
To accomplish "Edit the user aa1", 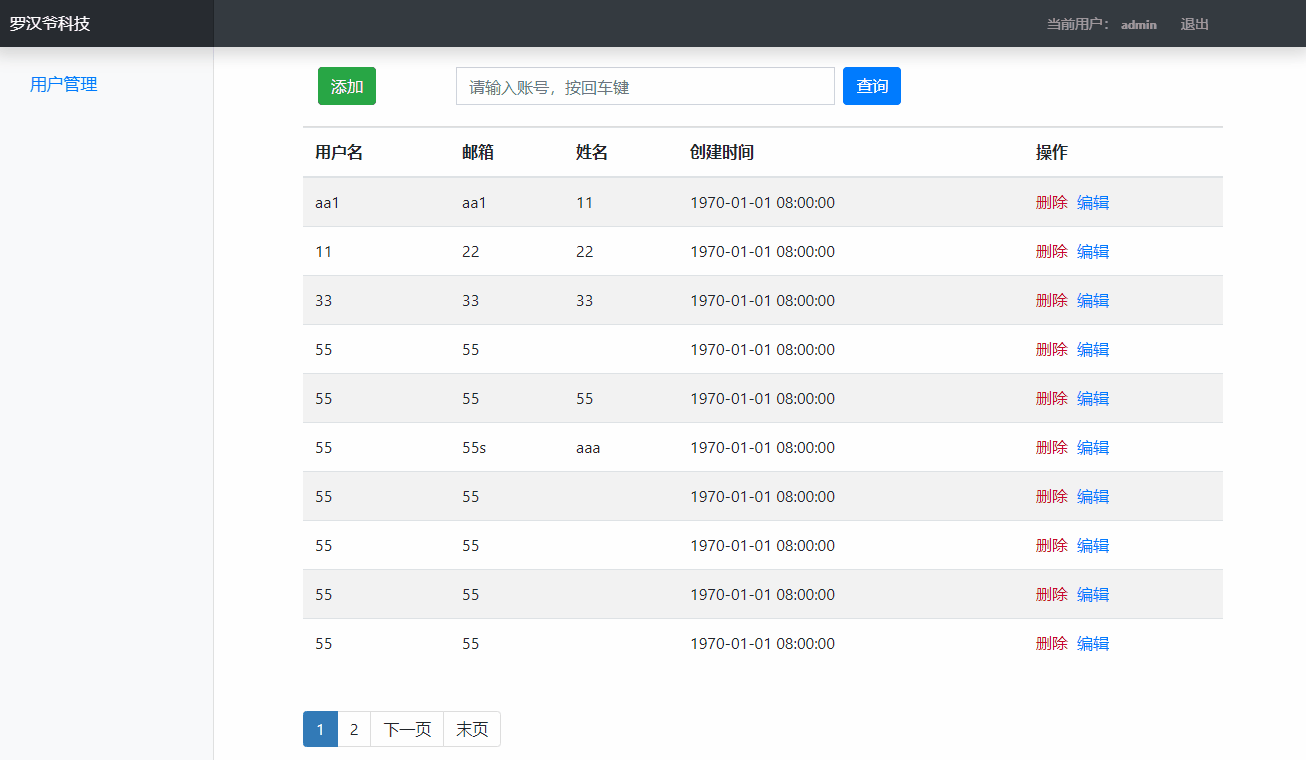I will point(1092,201).
